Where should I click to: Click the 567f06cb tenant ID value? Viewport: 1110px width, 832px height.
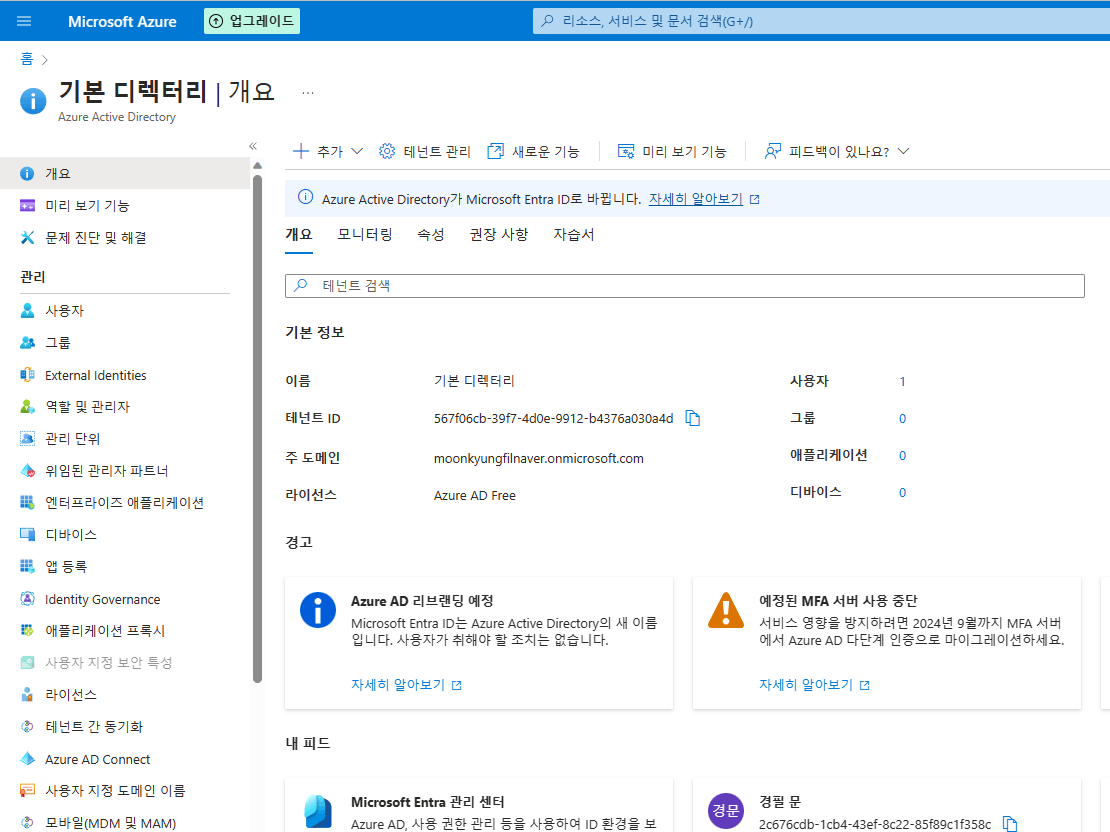pyautogui.click(x=554, y=418)
